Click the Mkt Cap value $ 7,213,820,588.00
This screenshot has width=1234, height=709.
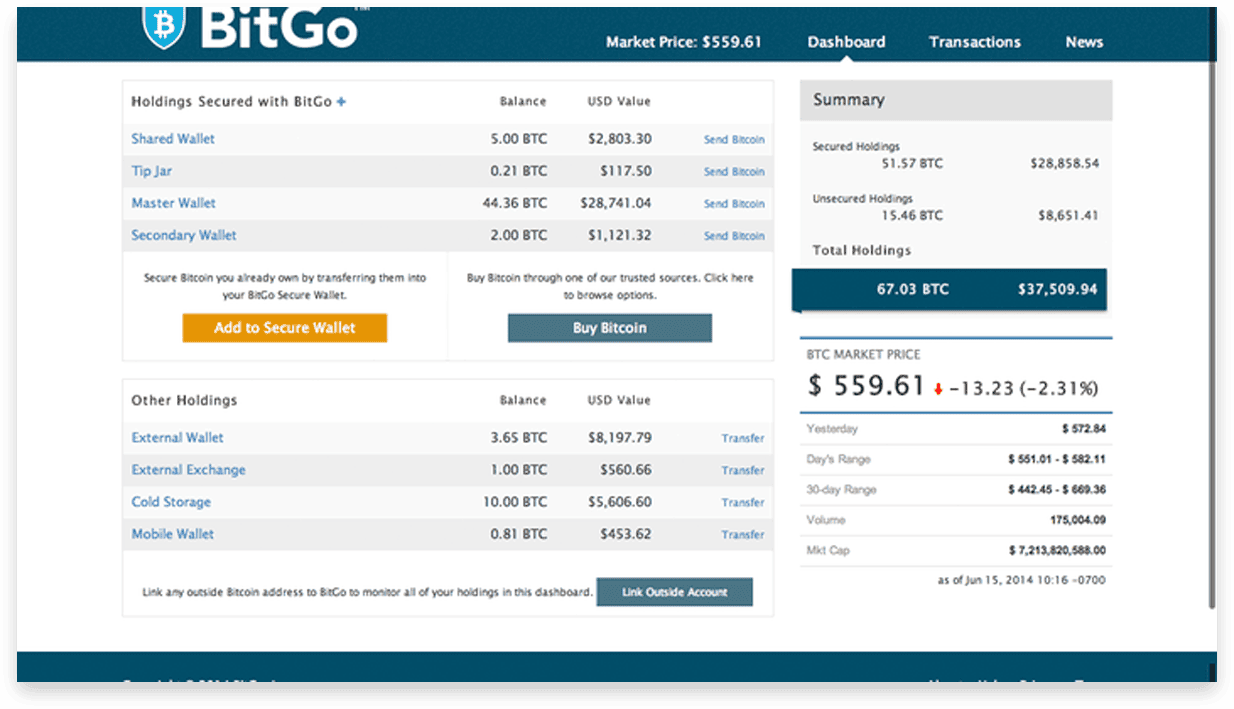coord(1057,550)
